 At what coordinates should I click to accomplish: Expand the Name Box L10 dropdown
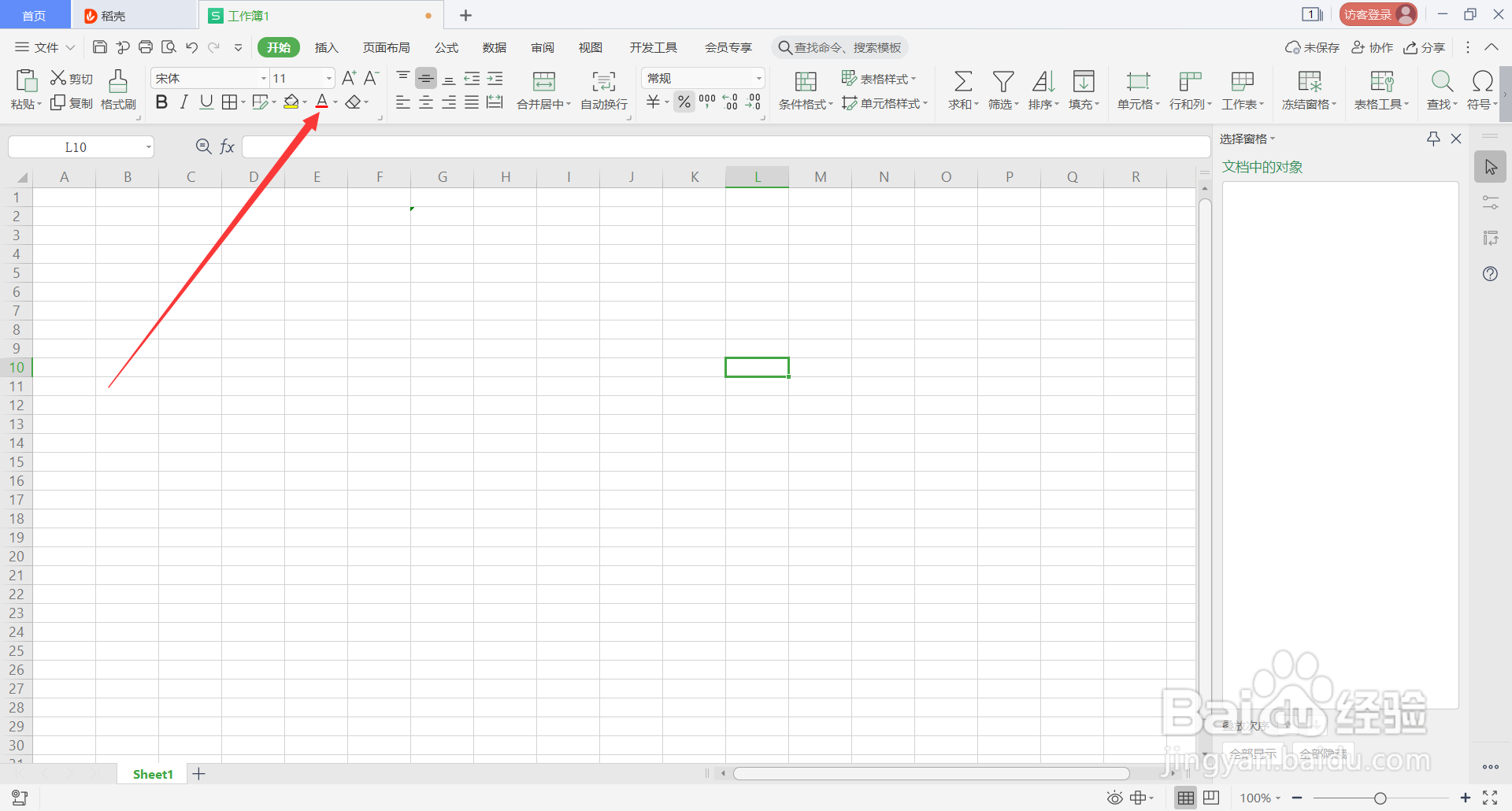[x=148, y=147]
